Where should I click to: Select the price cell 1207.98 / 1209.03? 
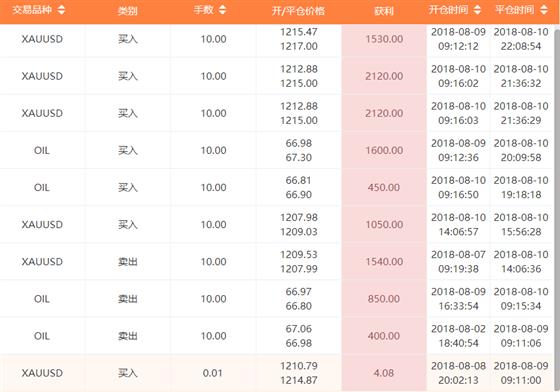(x=299, y=225)
